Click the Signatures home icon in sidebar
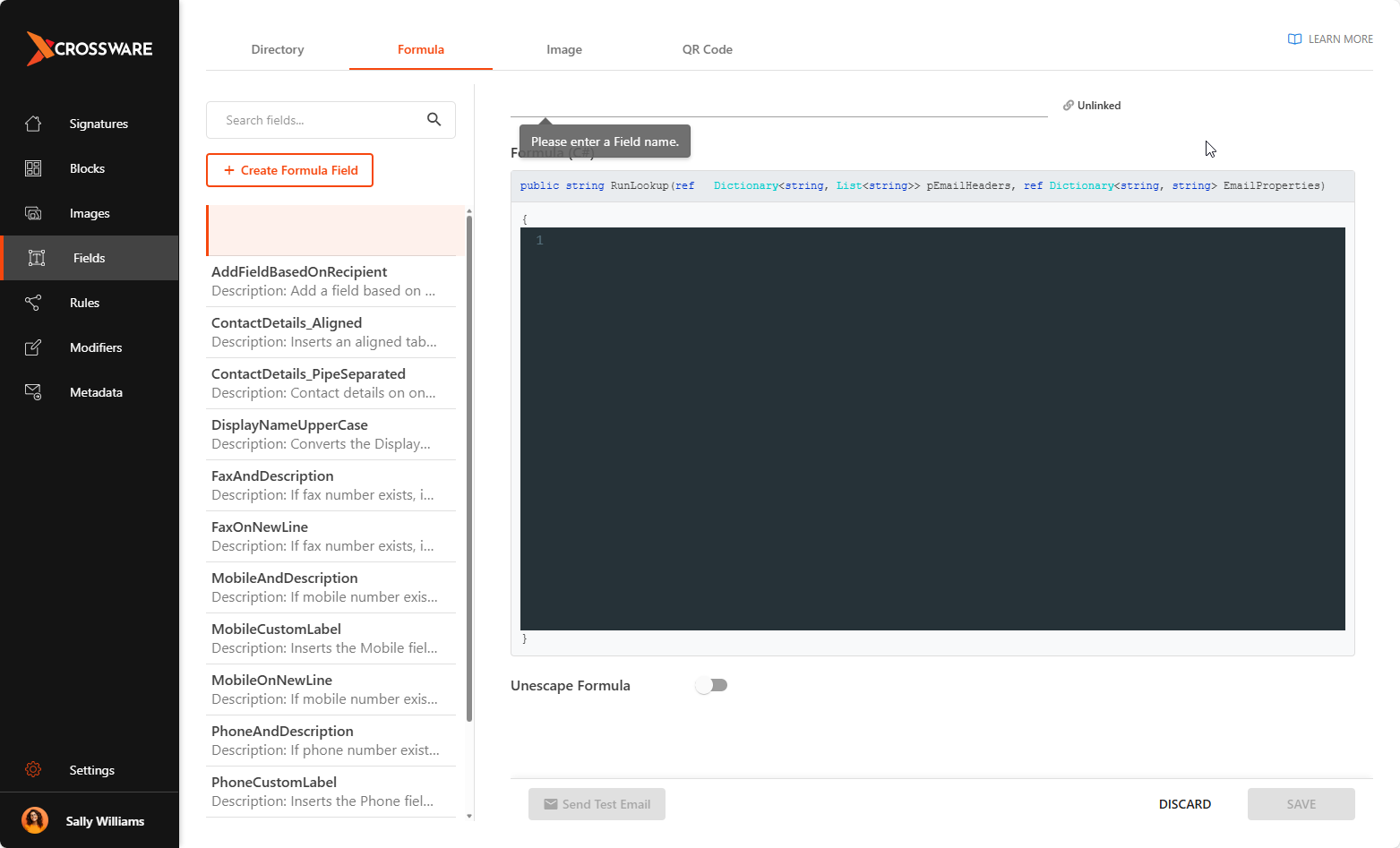The image size is (1400, 848). click(33, 124)
